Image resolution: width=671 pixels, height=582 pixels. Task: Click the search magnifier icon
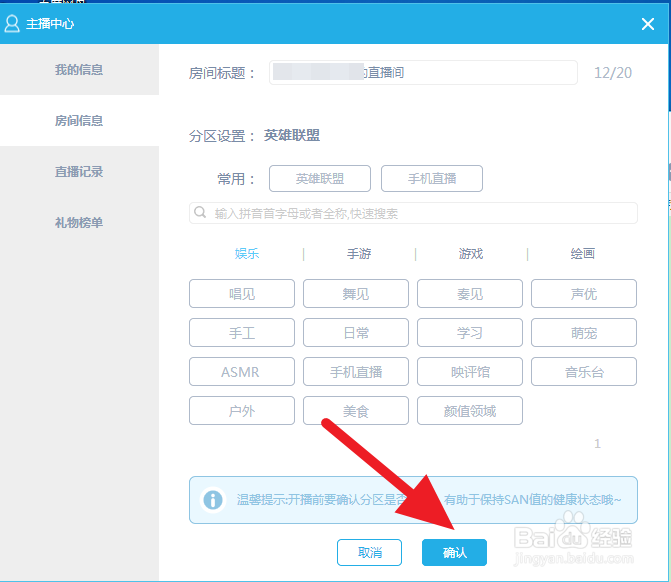(200, 212)
